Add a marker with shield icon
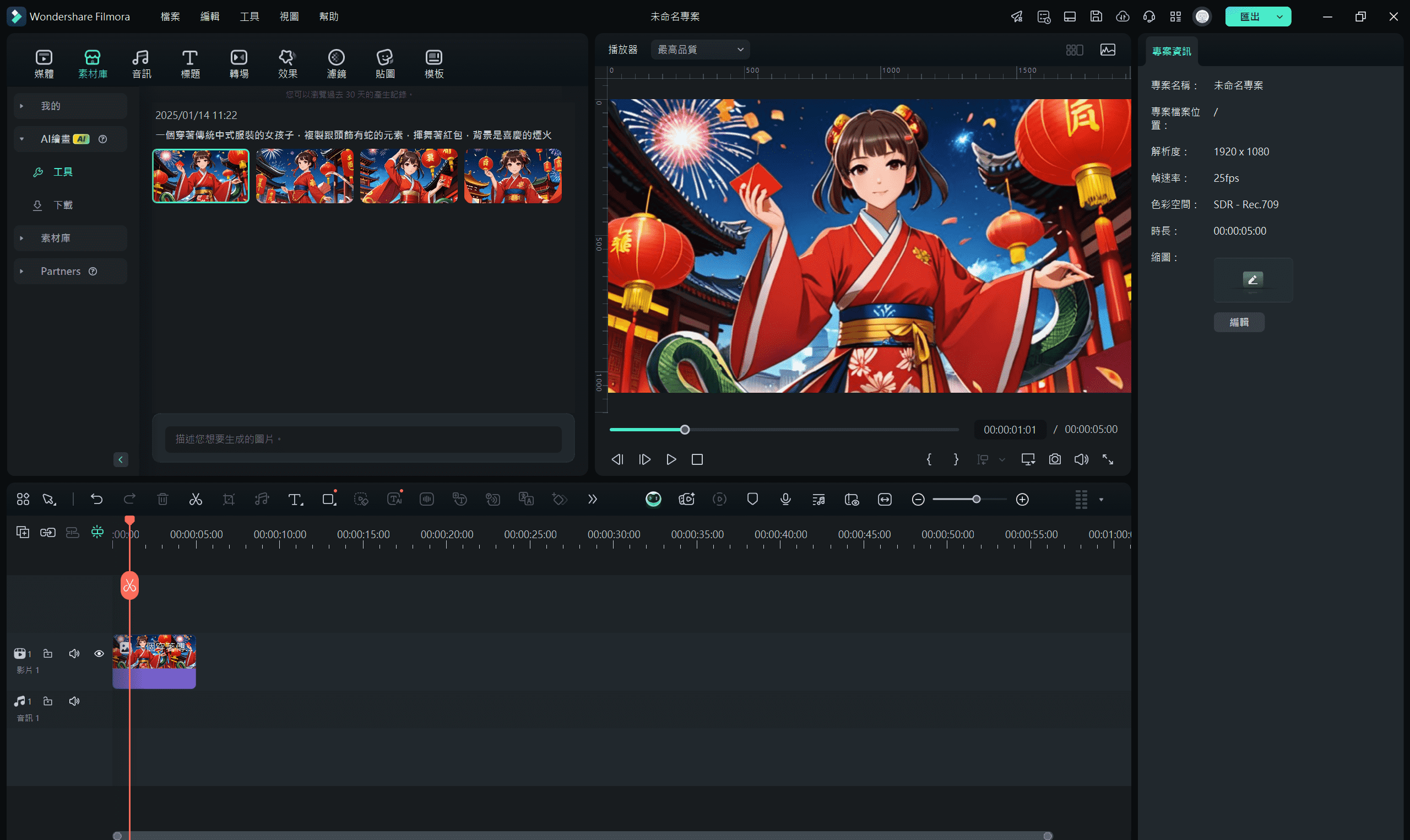This screenshot has width=1410, height=840. click(752, 499)
